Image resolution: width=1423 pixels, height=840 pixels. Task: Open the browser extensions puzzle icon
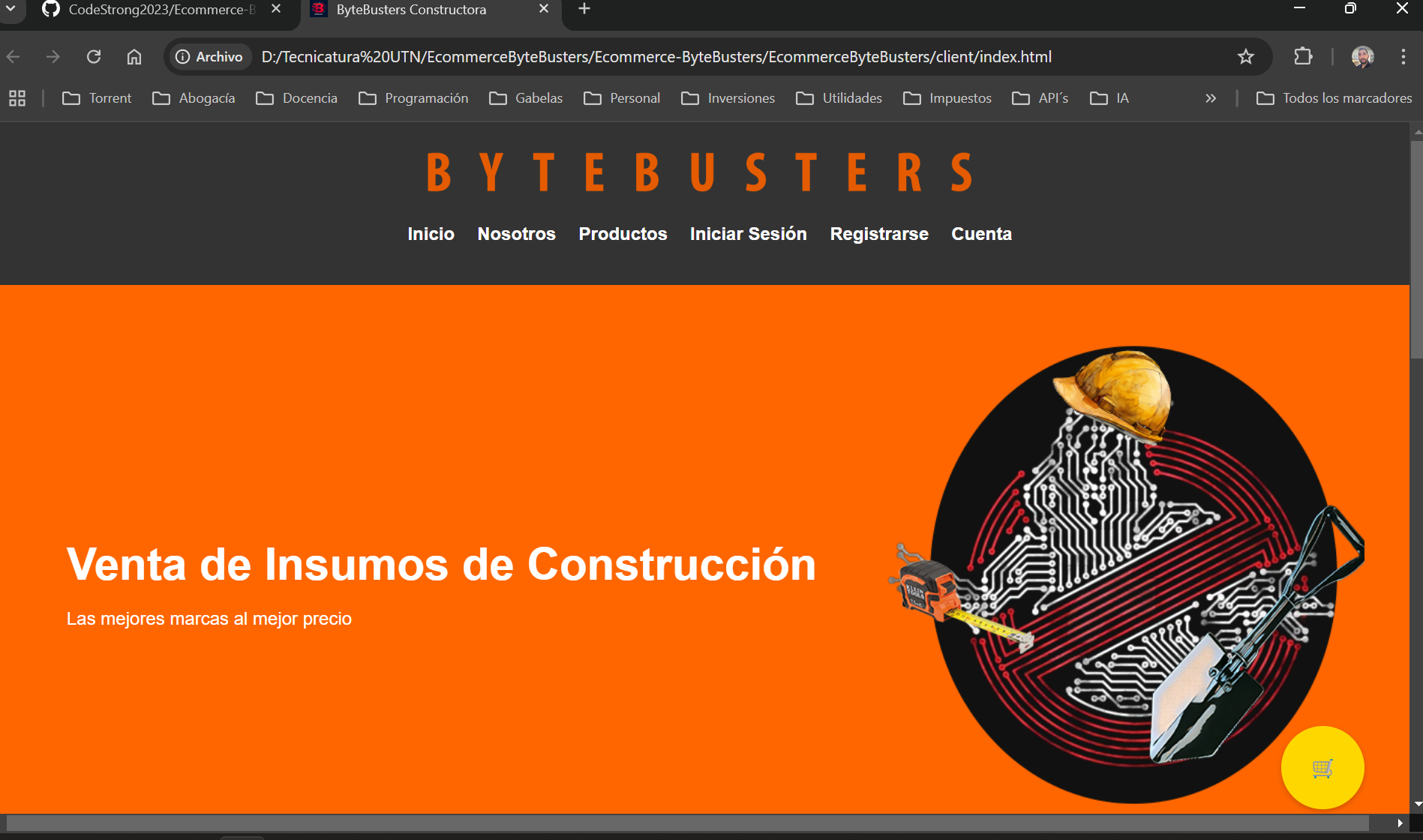click(1303, 56)
